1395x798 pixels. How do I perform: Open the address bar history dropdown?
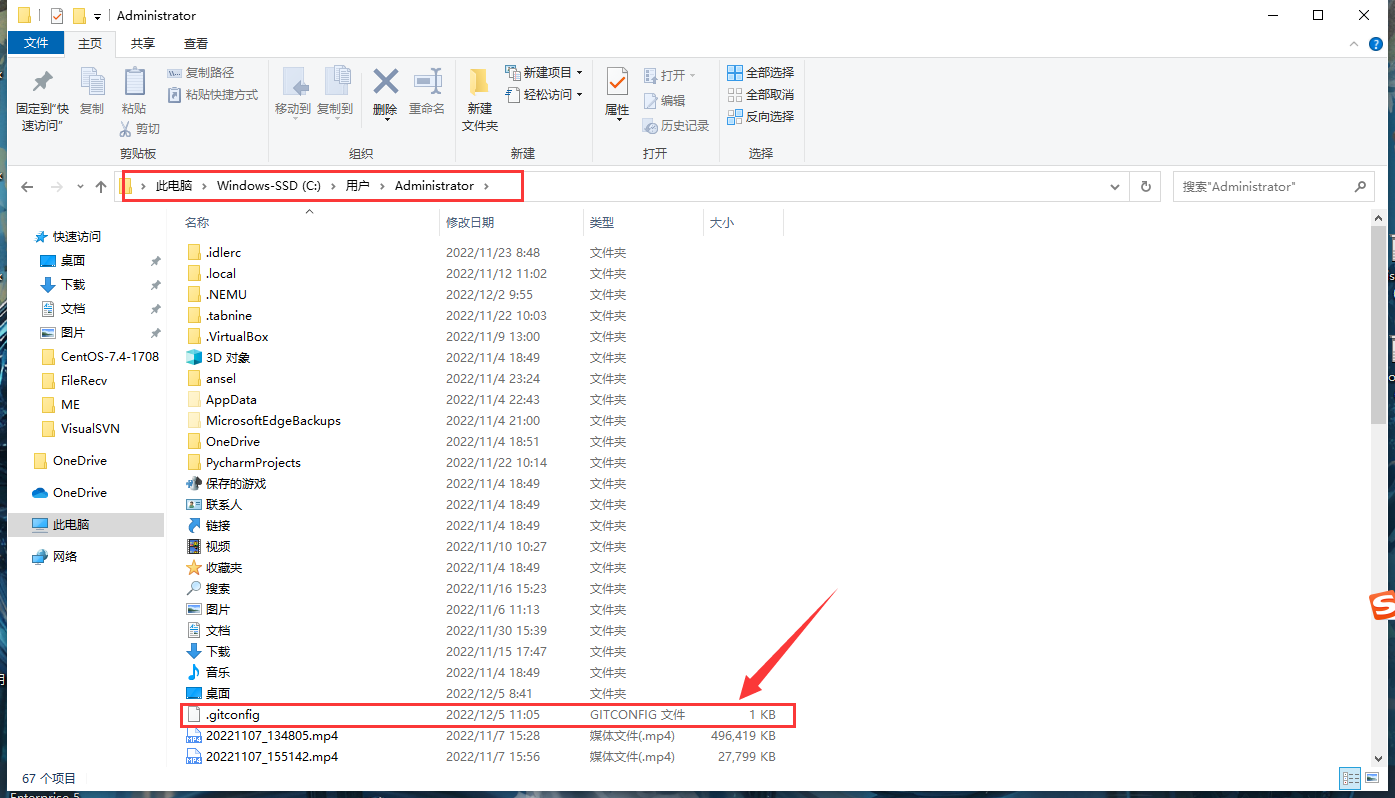click(x=1114, y=186)
